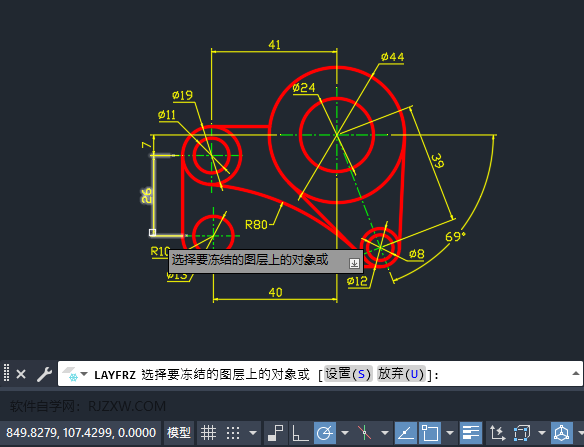584x447 pixels.
Task: Click the tooltip's down-arrow options icon
Action: [354, 263]
